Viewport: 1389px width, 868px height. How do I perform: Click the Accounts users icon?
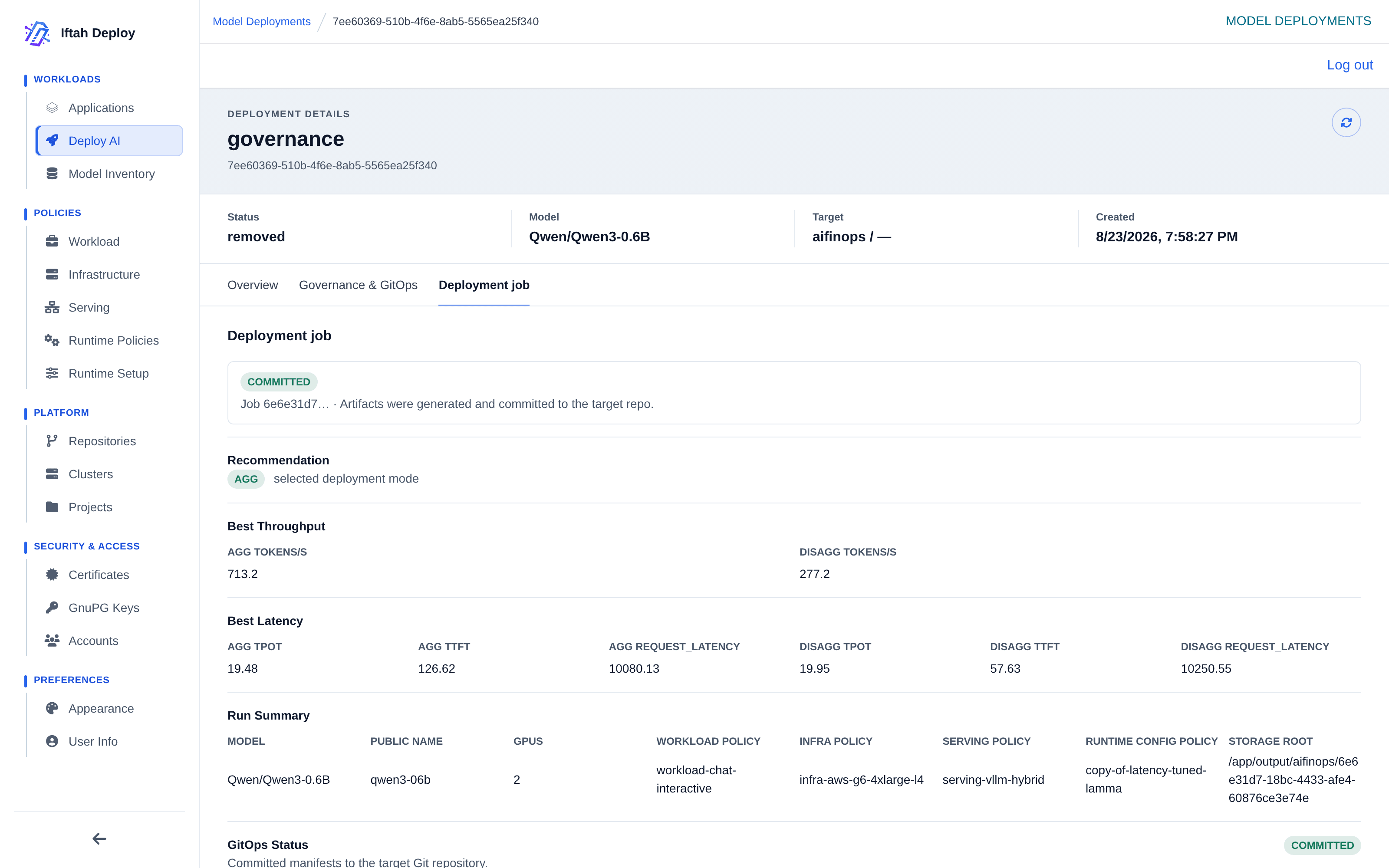(x=52, y=641)
